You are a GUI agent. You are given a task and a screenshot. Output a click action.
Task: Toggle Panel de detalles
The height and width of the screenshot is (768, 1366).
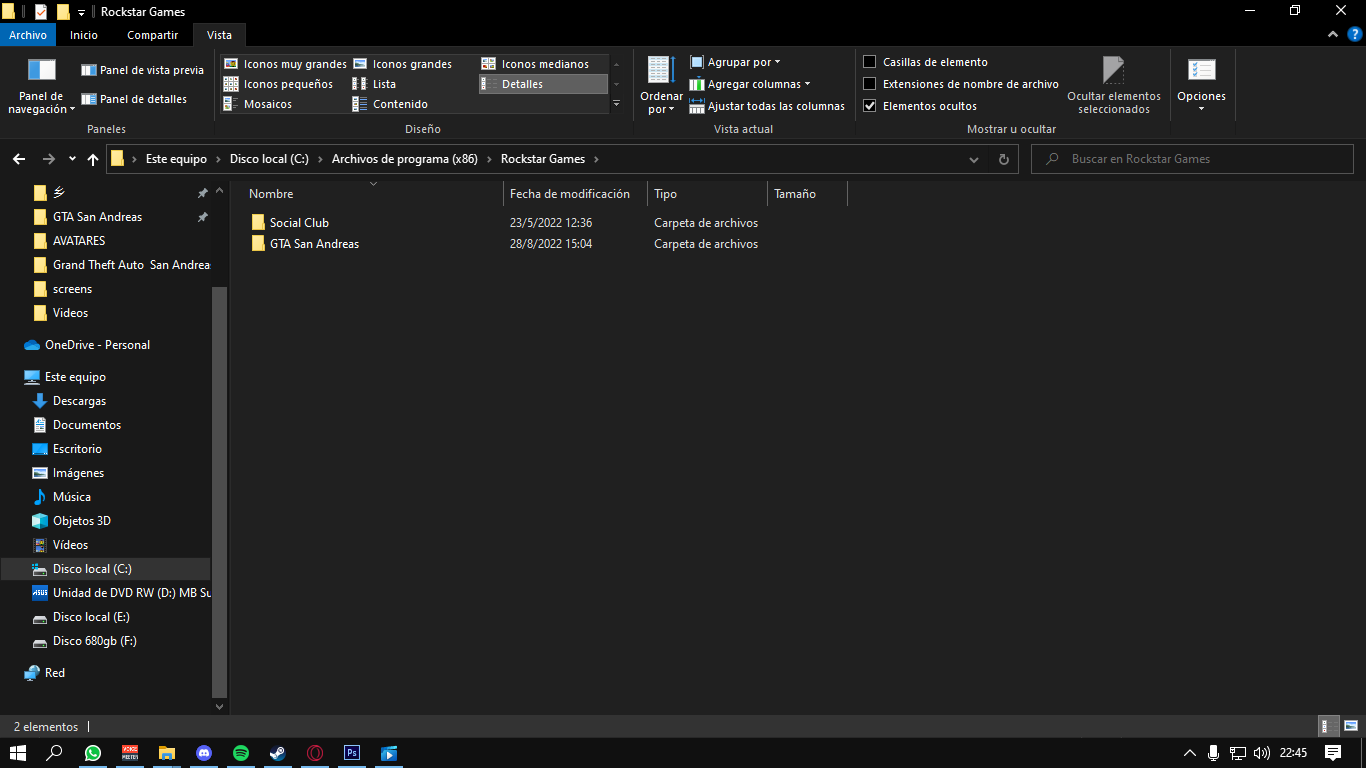(x=134, y=99)
